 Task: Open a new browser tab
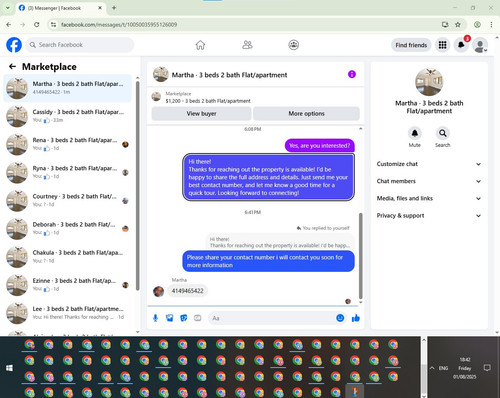click(x=114, y=8)
